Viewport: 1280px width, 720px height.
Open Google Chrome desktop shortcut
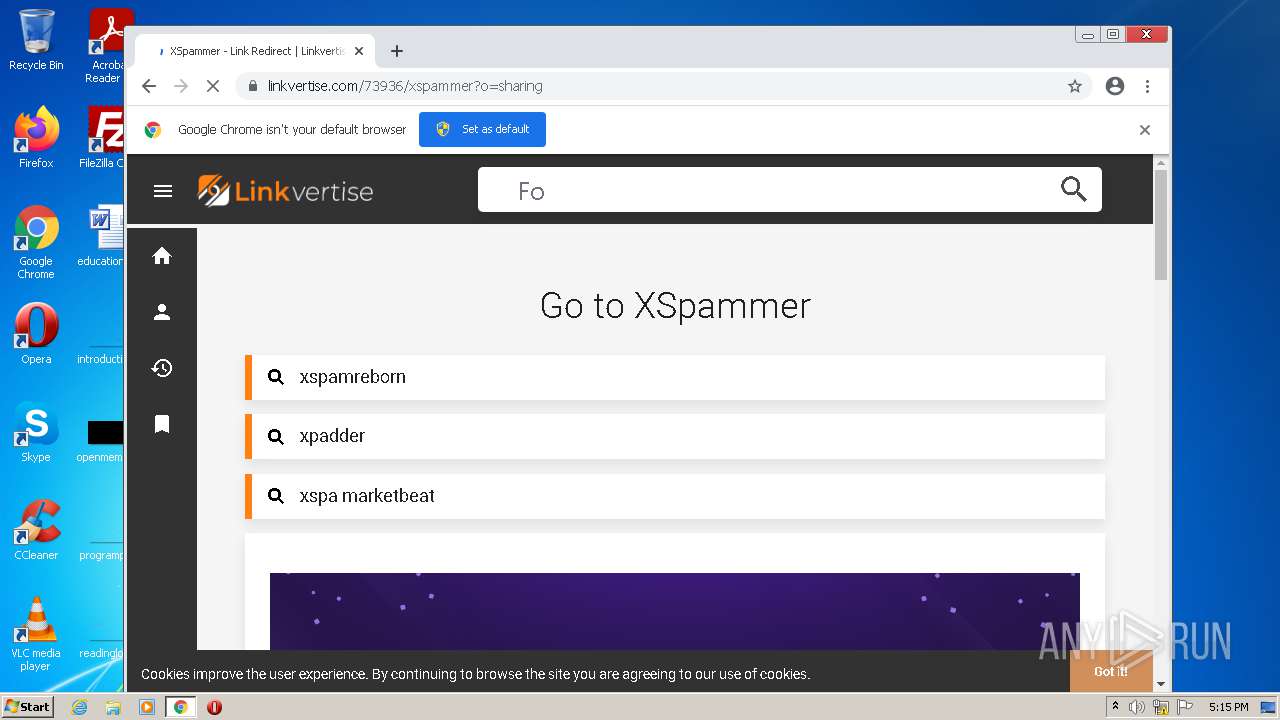tap(36, 243)
